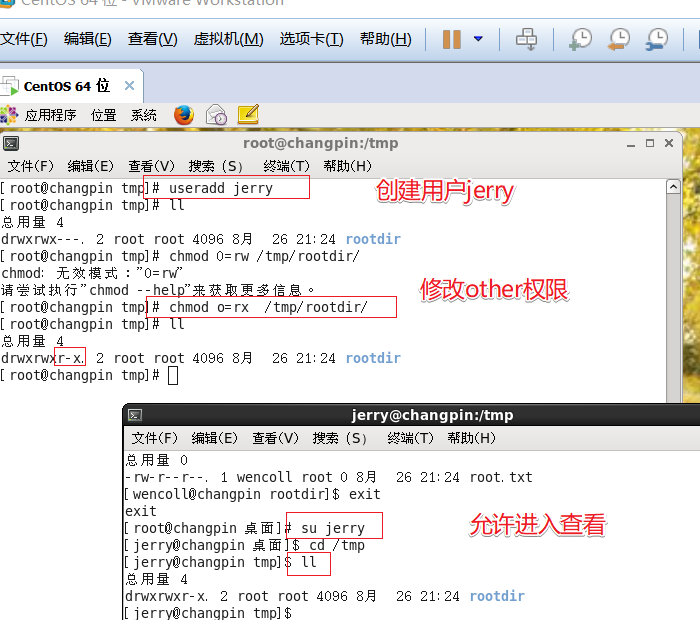Open VMware 查看(V) menu
The width and height of the screenshot is (700, 620).
(152, 39)
